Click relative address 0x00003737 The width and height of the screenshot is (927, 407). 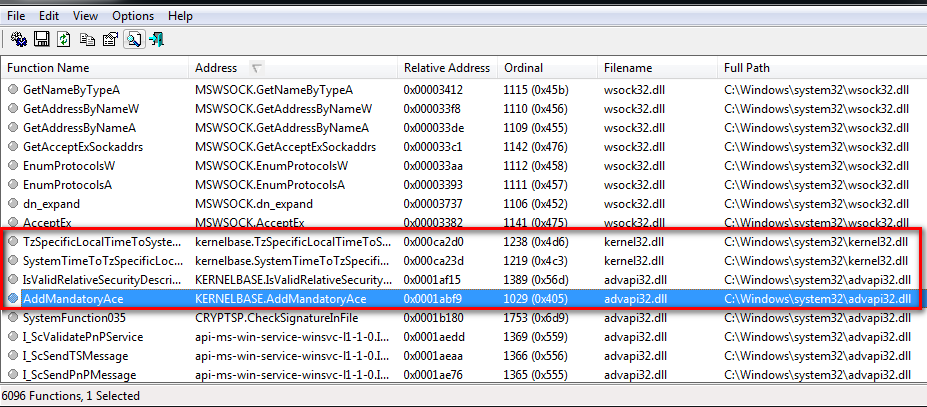(x=433, y=204)
